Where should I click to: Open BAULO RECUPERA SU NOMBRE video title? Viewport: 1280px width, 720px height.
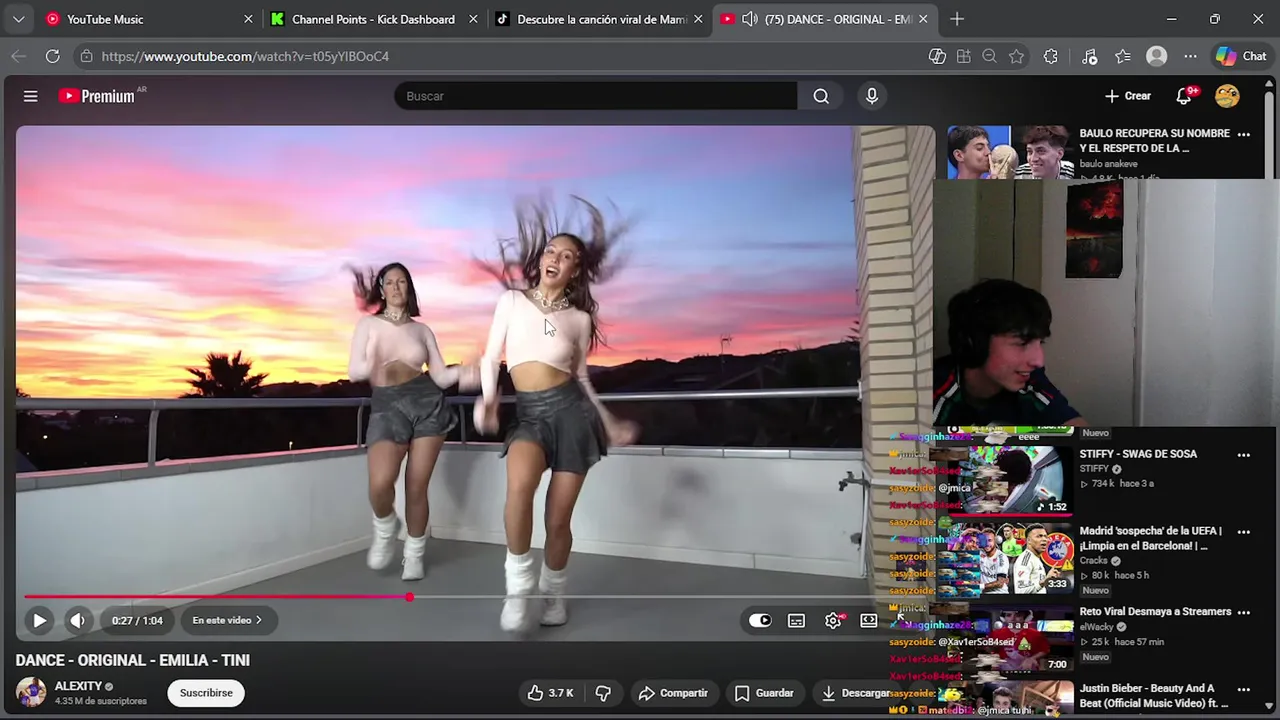point(1154,140)
